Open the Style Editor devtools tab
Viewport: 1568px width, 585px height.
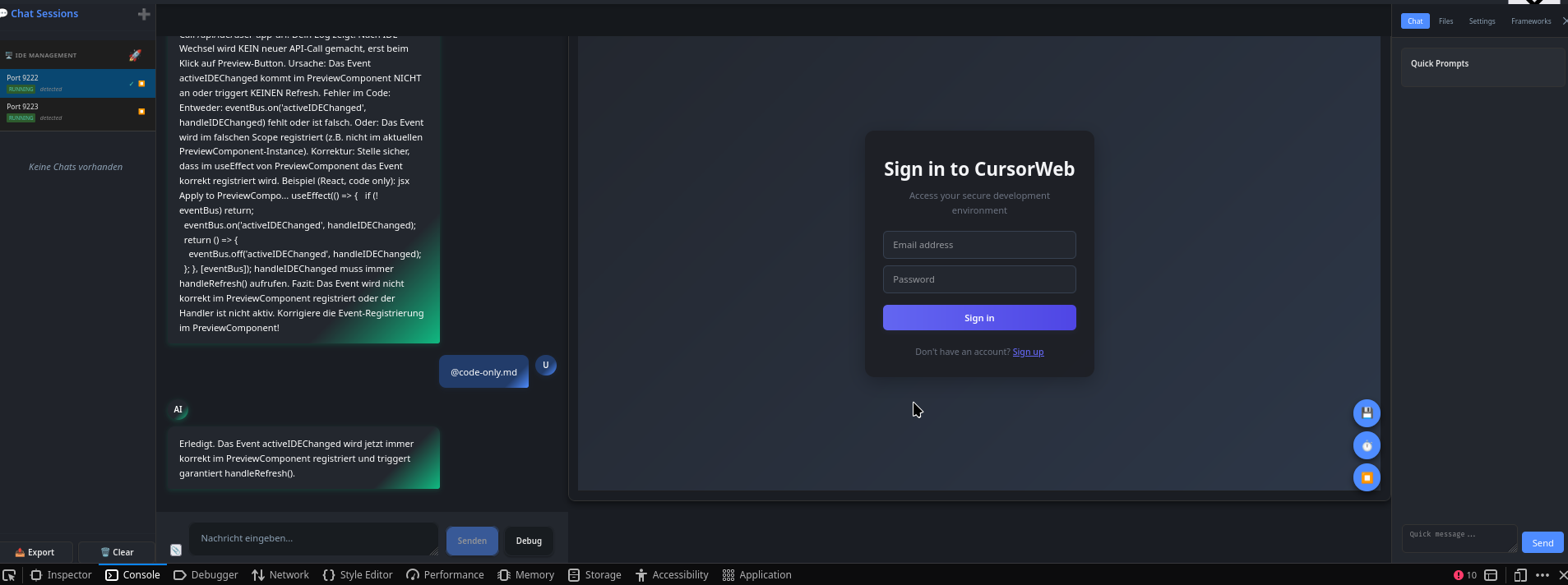click(358, 575)
